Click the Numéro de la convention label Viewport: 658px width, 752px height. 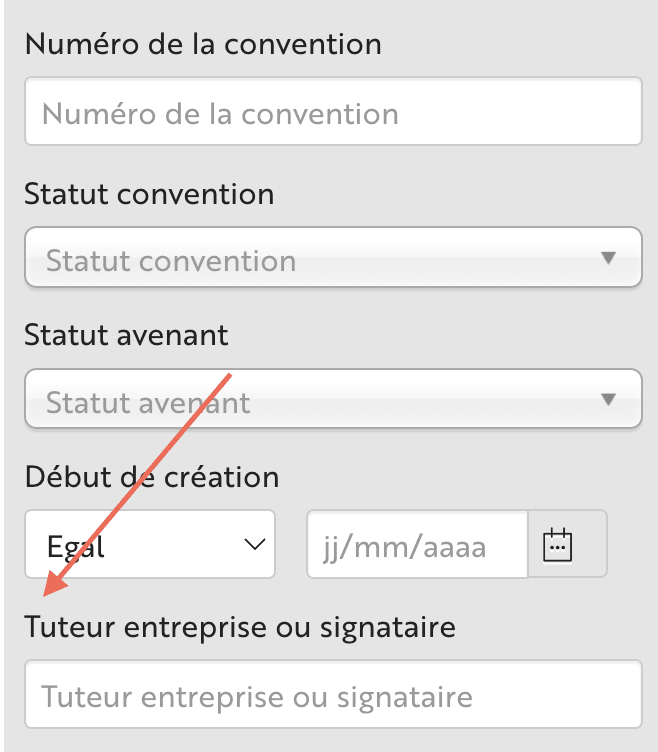pos(203,44)
